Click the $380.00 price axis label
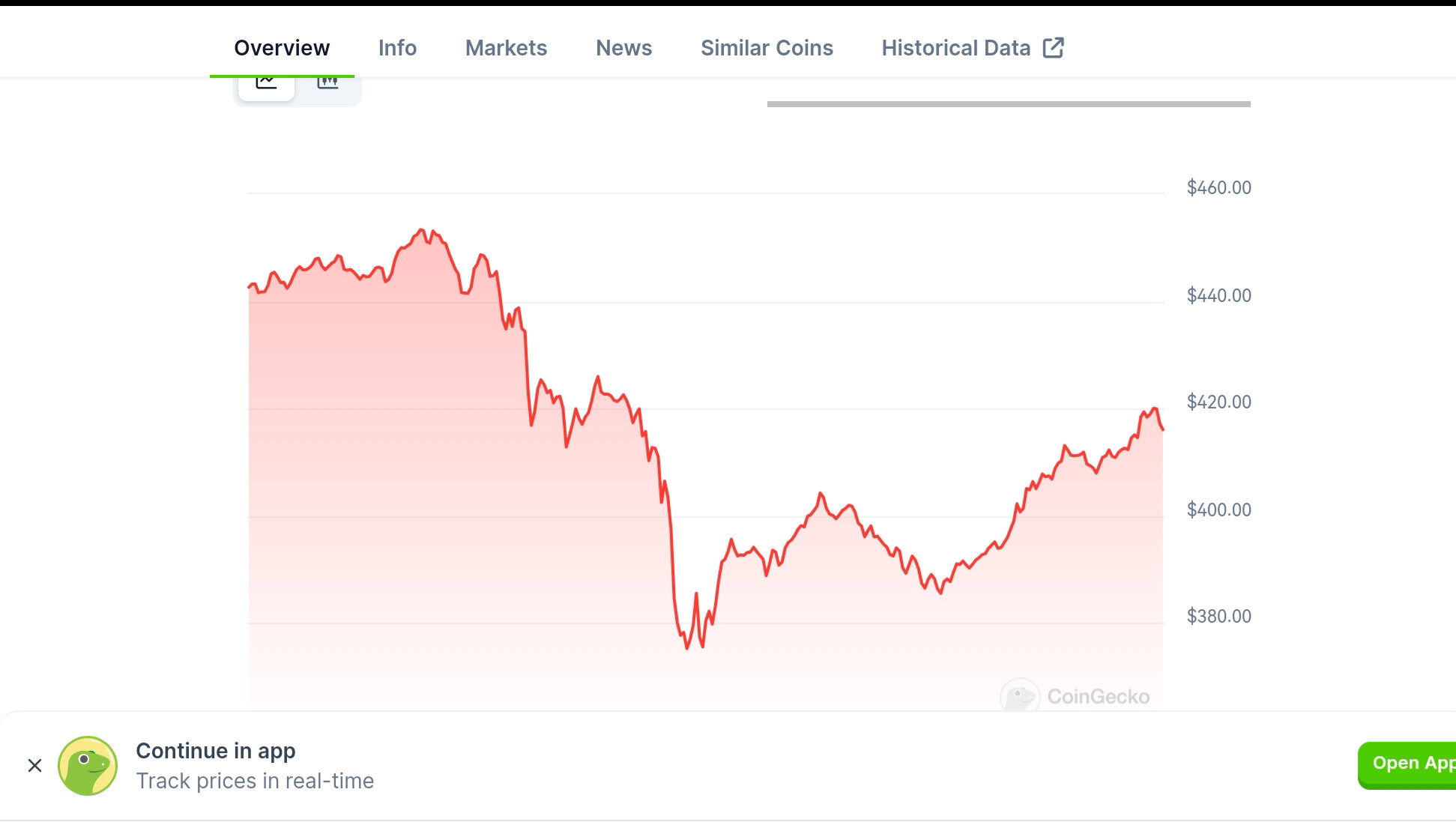The width and height of the screenshot is (1456, 822). [1218, 616]
